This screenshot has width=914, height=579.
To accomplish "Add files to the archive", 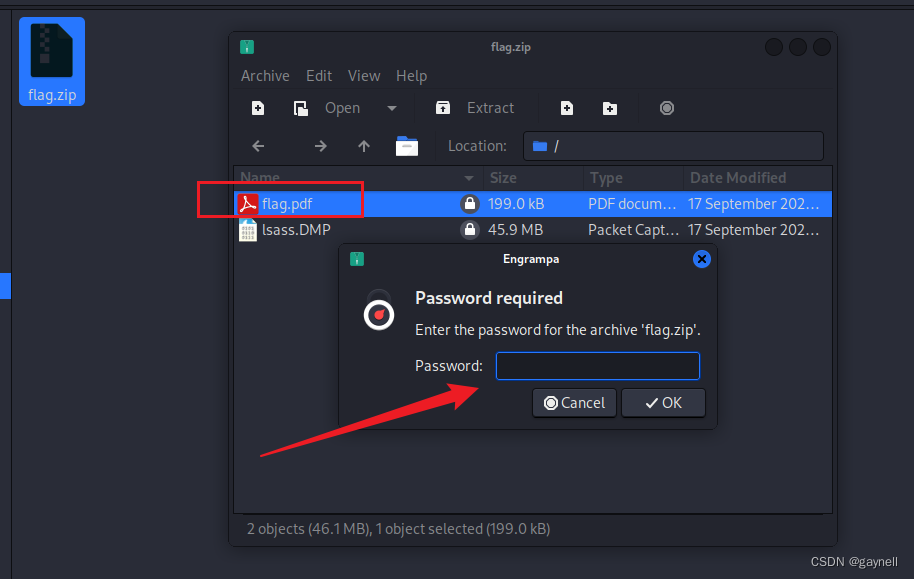I will point(567,108).
